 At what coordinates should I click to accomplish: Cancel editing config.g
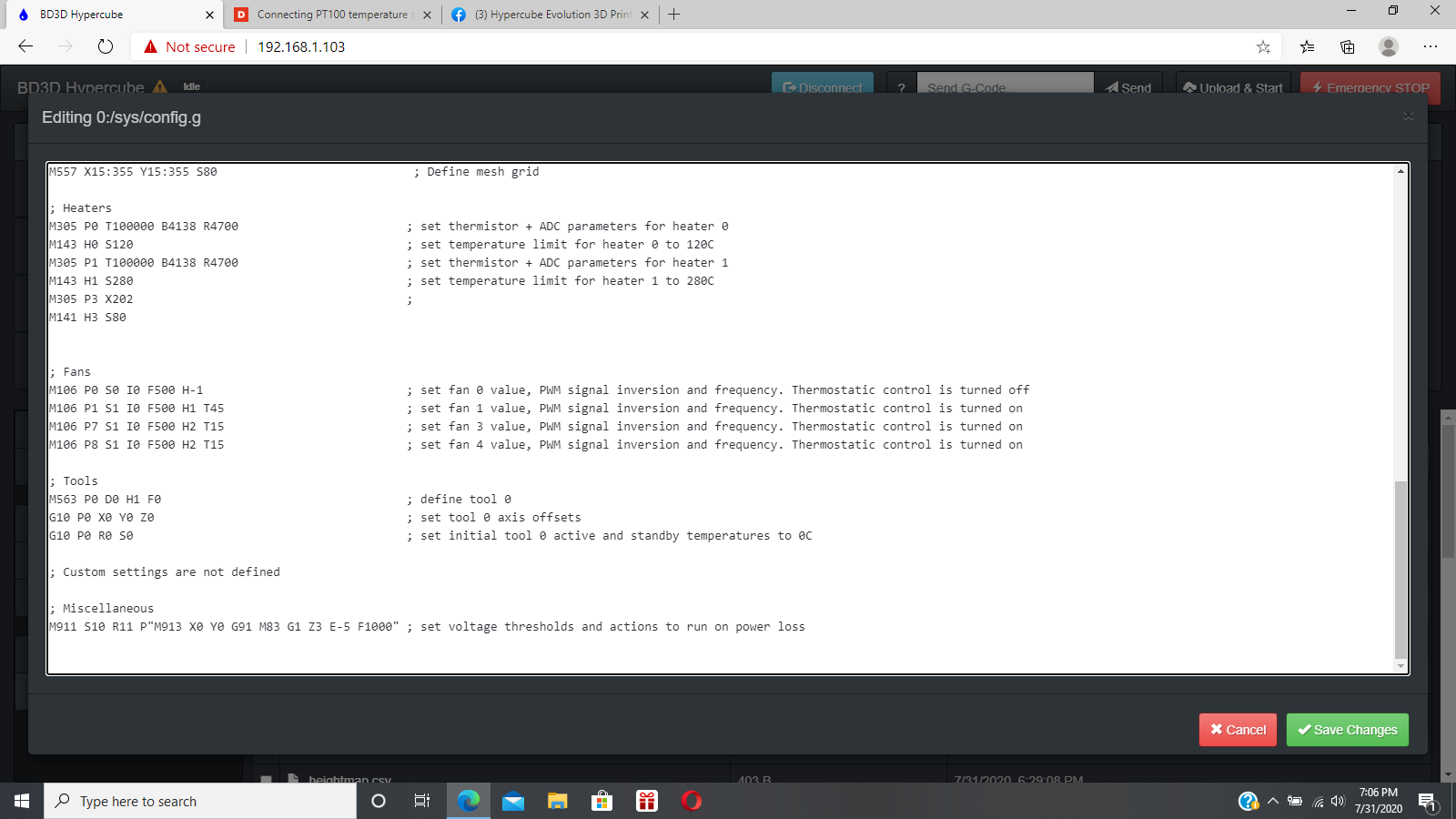click(1238, 730)
